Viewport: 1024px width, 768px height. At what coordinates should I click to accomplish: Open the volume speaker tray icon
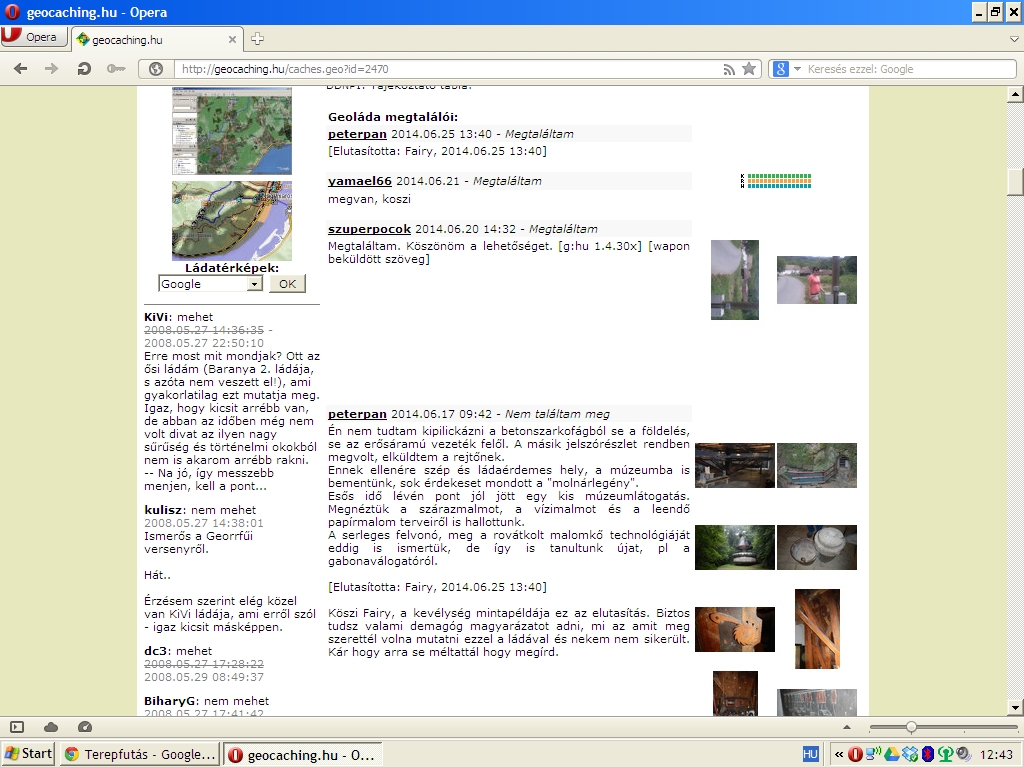pos(963,754)
